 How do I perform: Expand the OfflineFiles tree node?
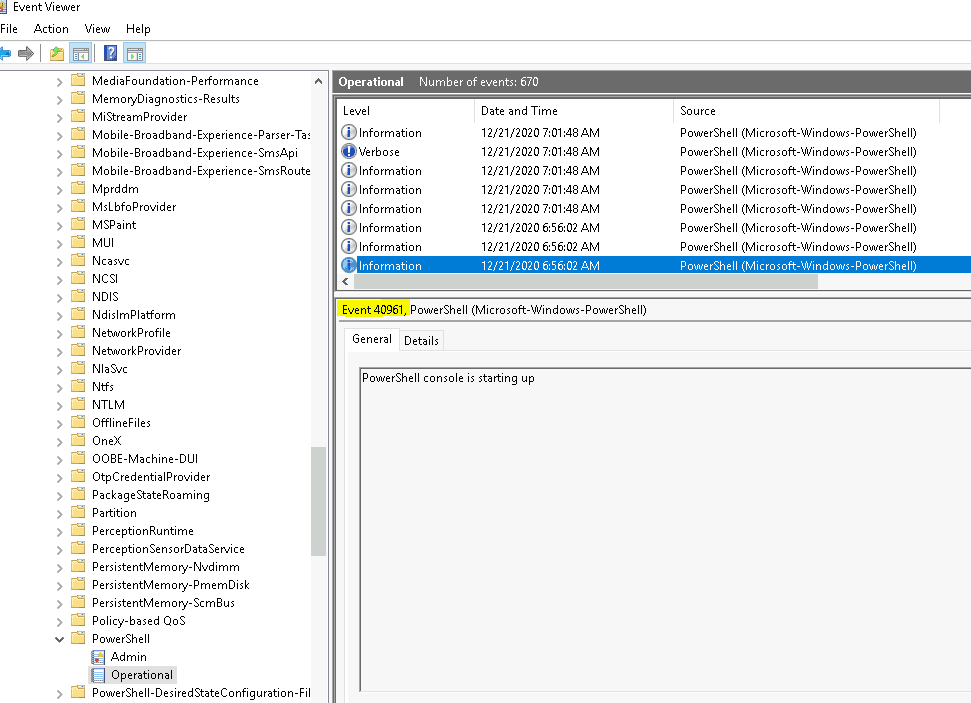point(59,424)
